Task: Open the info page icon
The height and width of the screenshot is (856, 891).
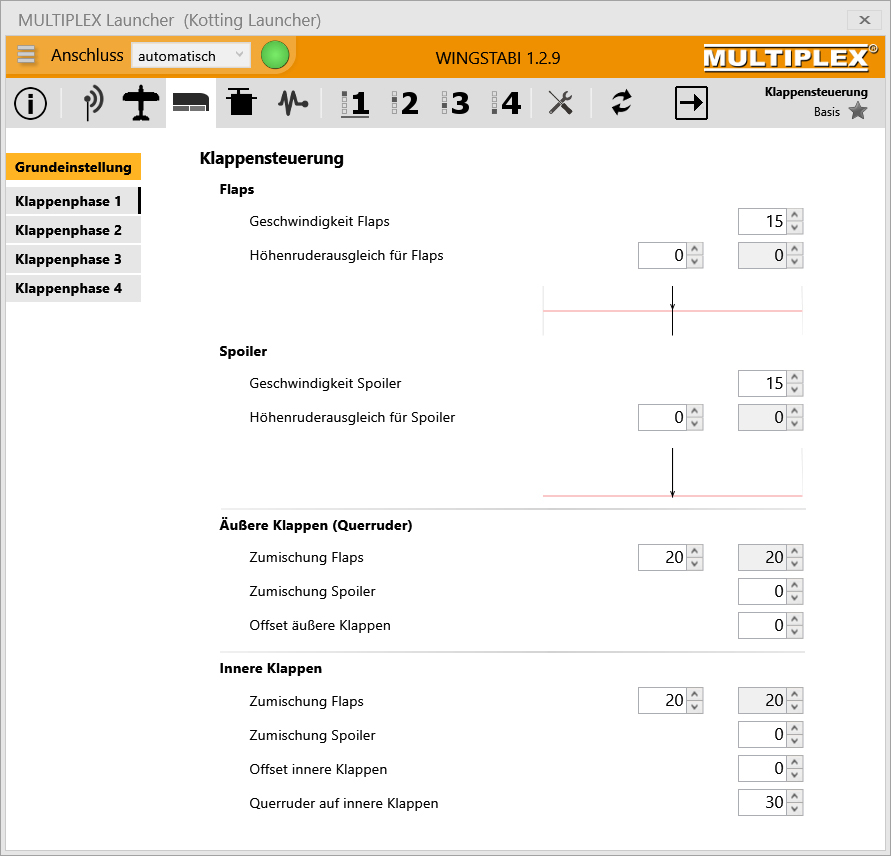Action: (x=30, y=103)
